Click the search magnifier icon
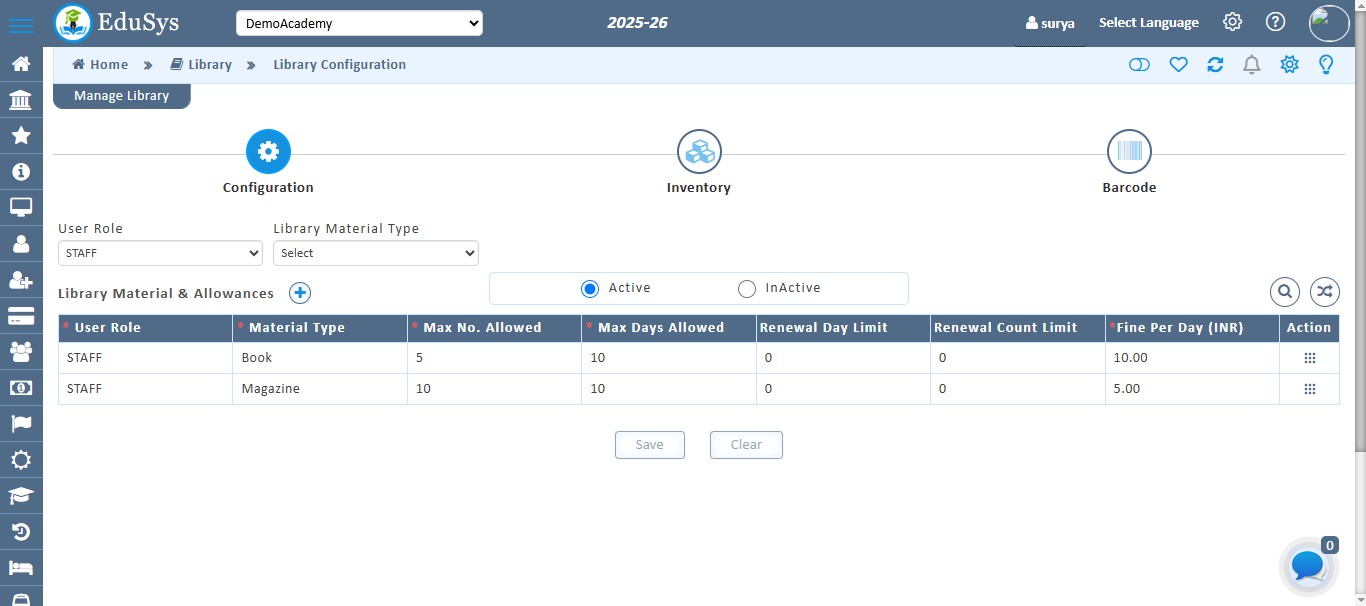 coord(1284,291)
